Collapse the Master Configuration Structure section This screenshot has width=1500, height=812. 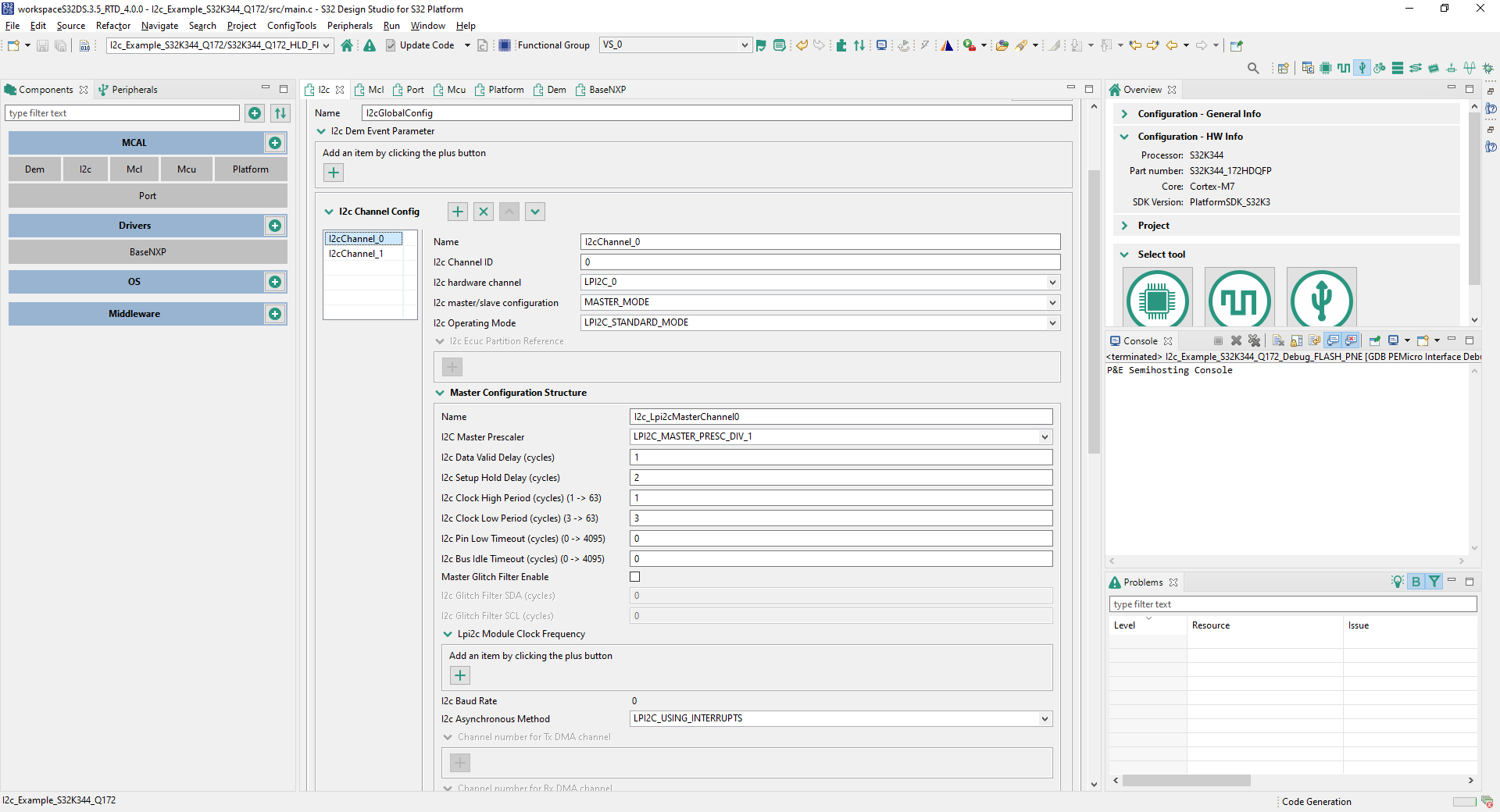pyautogui.click(x=440, y=393)
